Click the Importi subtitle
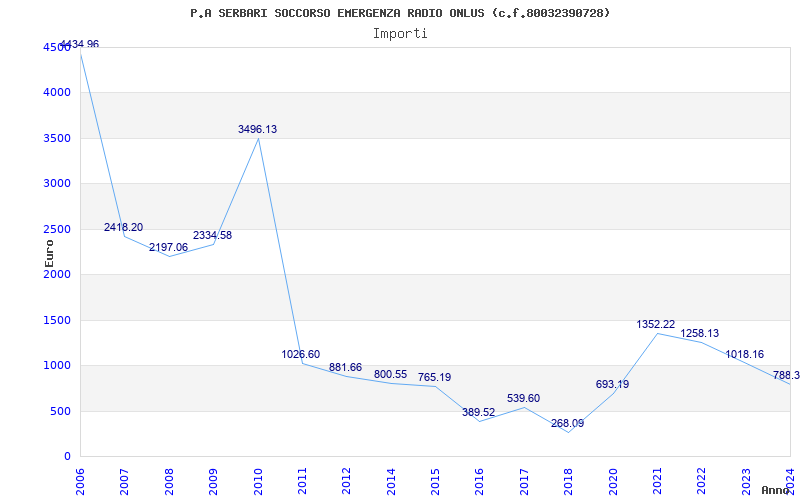The width and height of the screenshot is (800, 500). coord(400,34)
